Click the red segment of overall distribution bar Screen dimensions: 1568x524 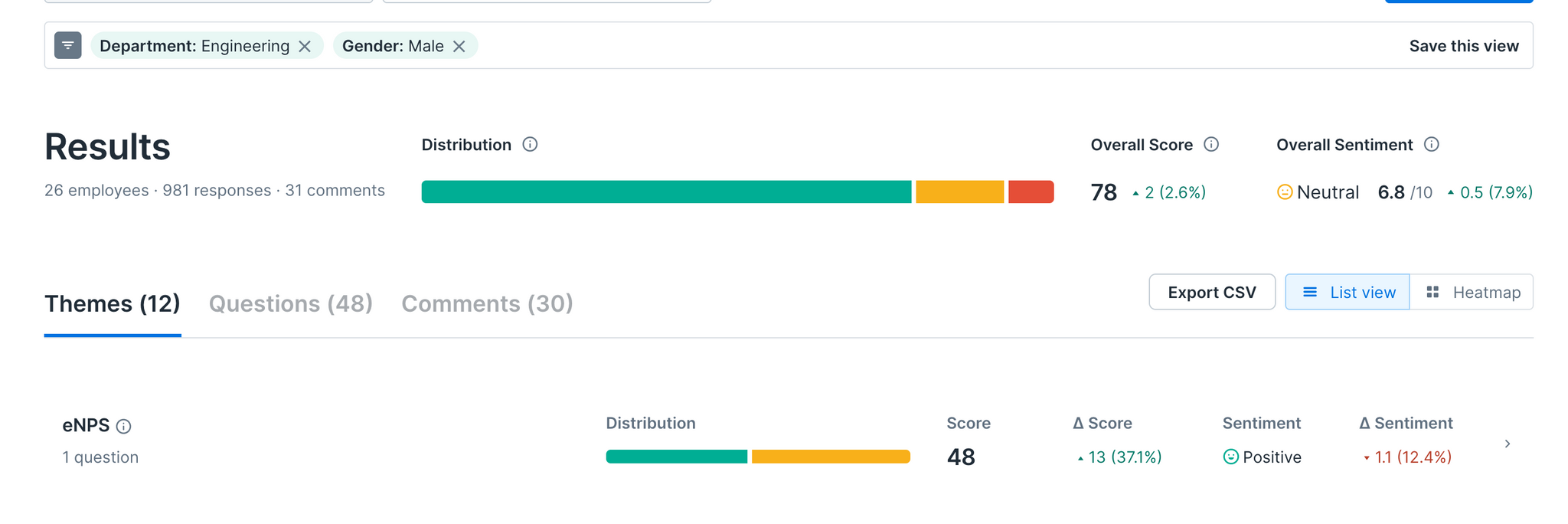click(1031, 192)
